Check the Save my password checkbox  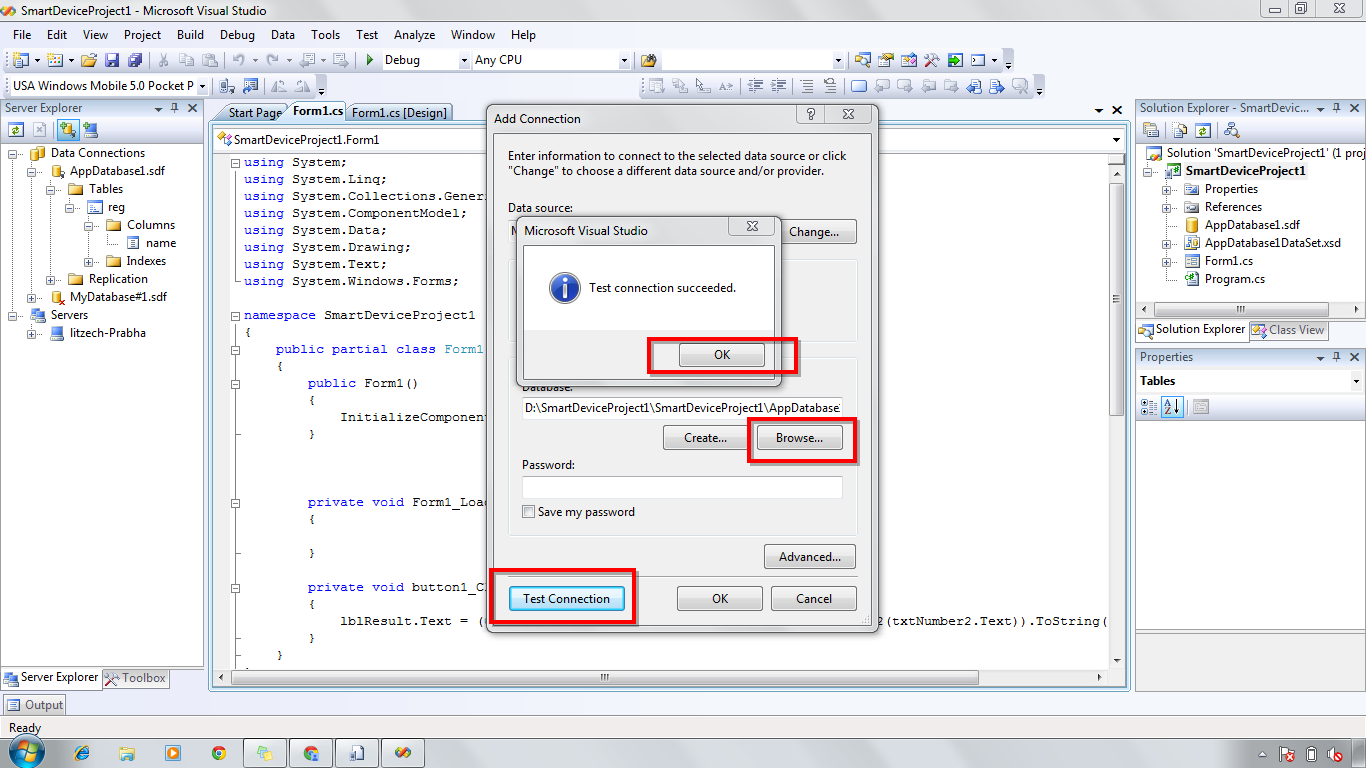coord(528,511)
